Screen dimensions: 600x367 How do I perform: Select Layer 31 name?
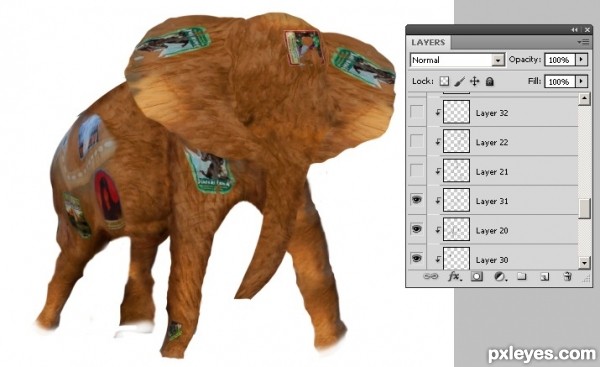(x=492, y=201)
